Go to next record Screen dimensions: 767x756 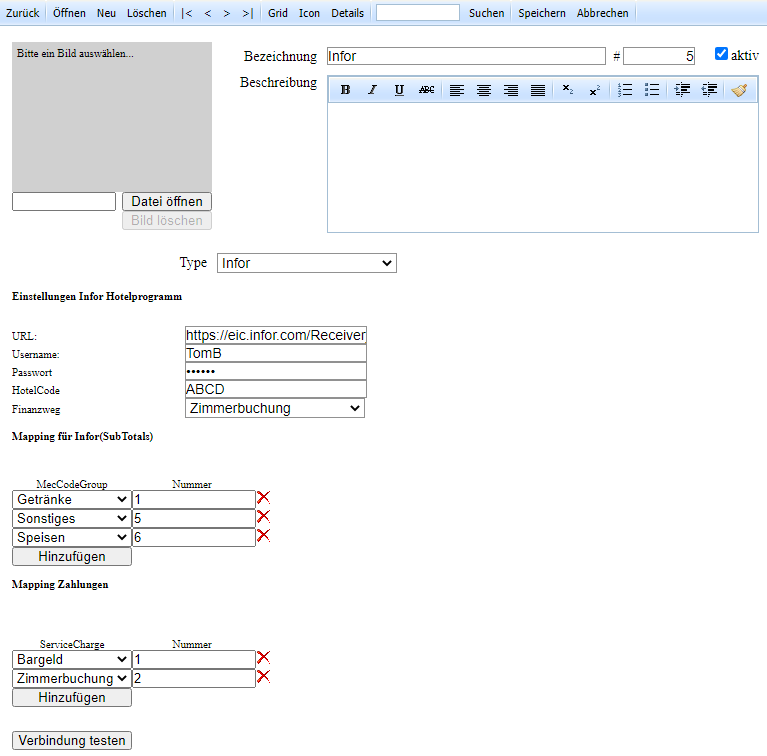226,13
